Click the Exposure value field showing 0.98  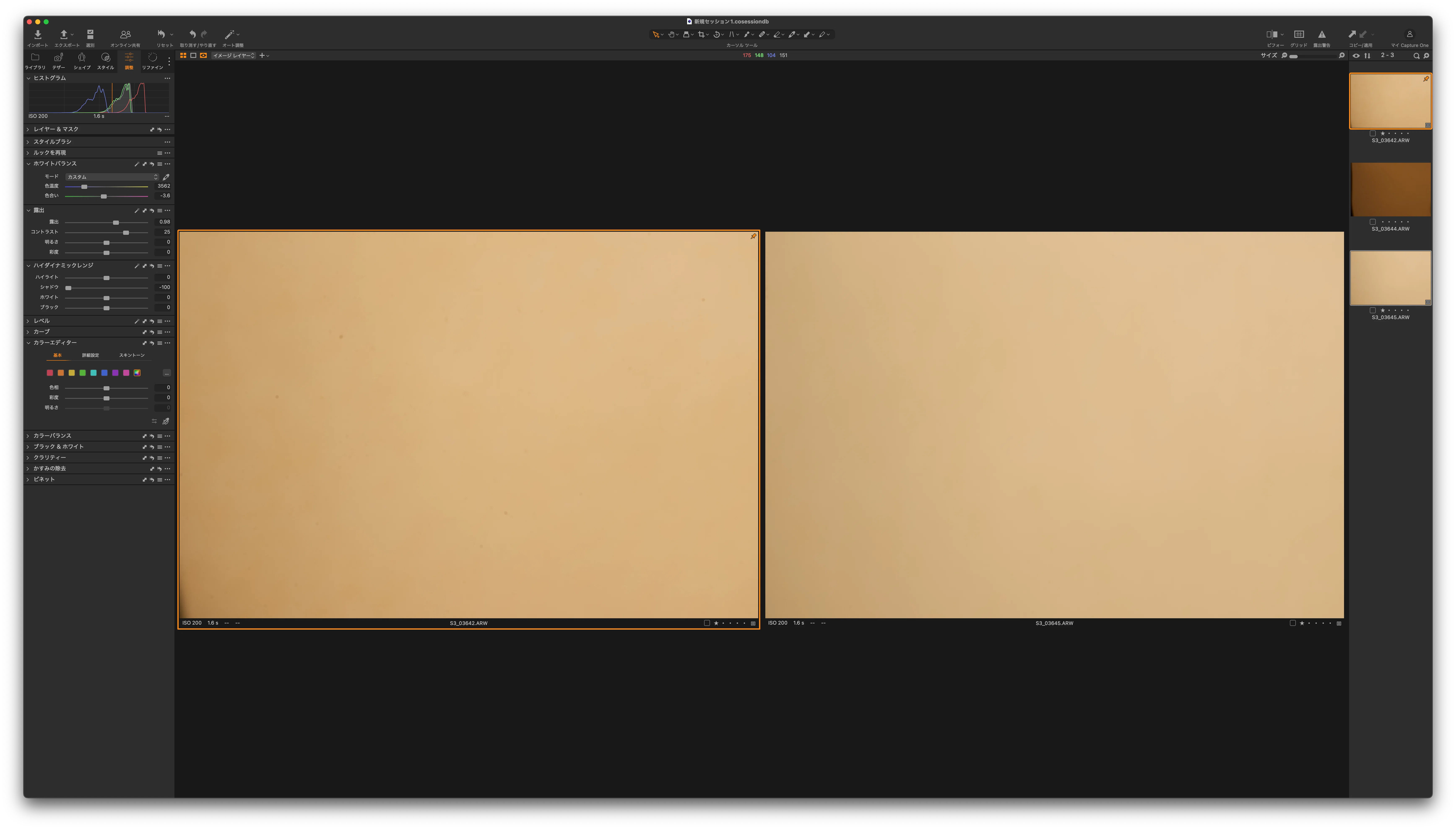click(163, 222)
